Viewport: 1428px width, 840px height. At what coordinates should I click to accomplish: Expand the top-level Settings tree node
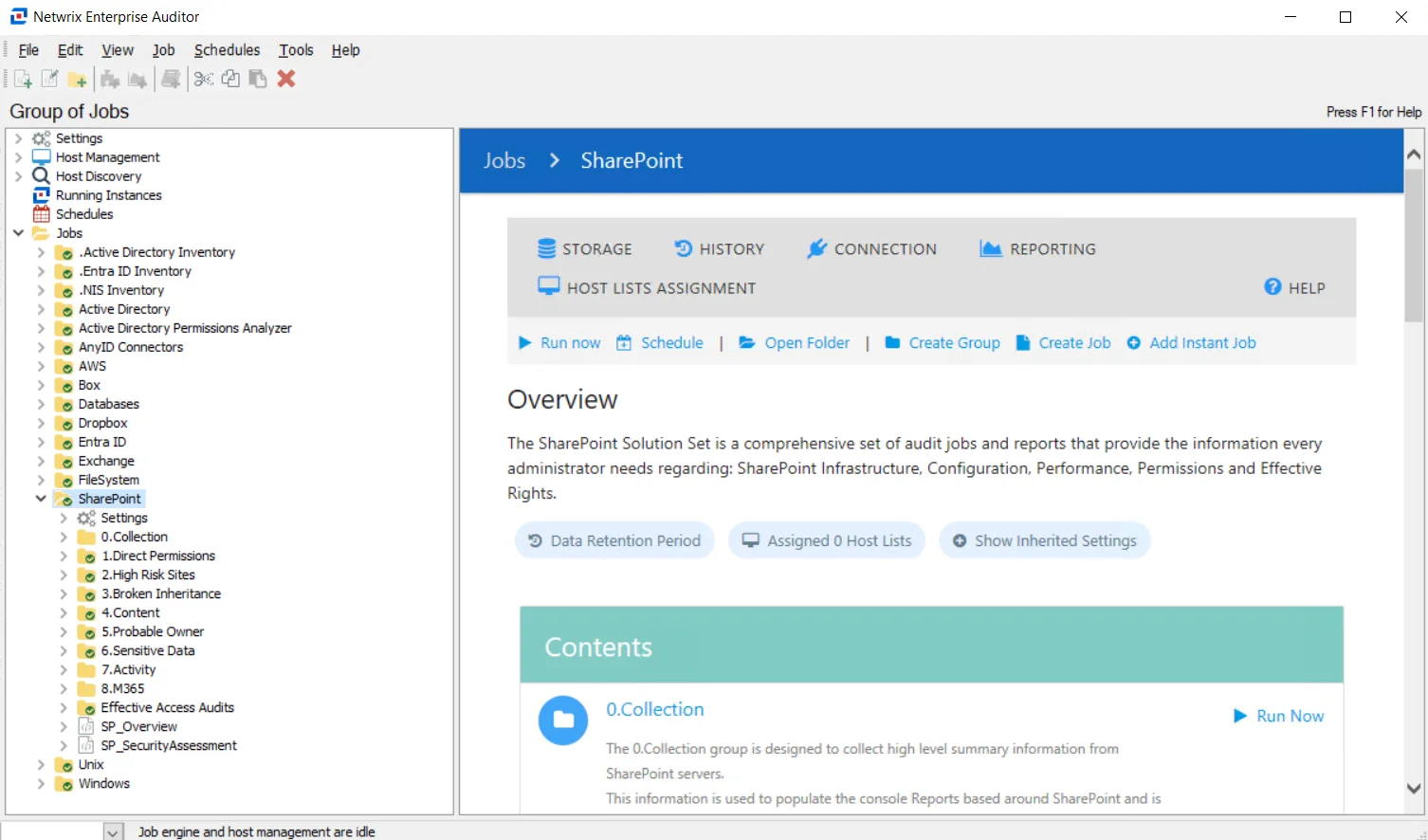point(18,137)
